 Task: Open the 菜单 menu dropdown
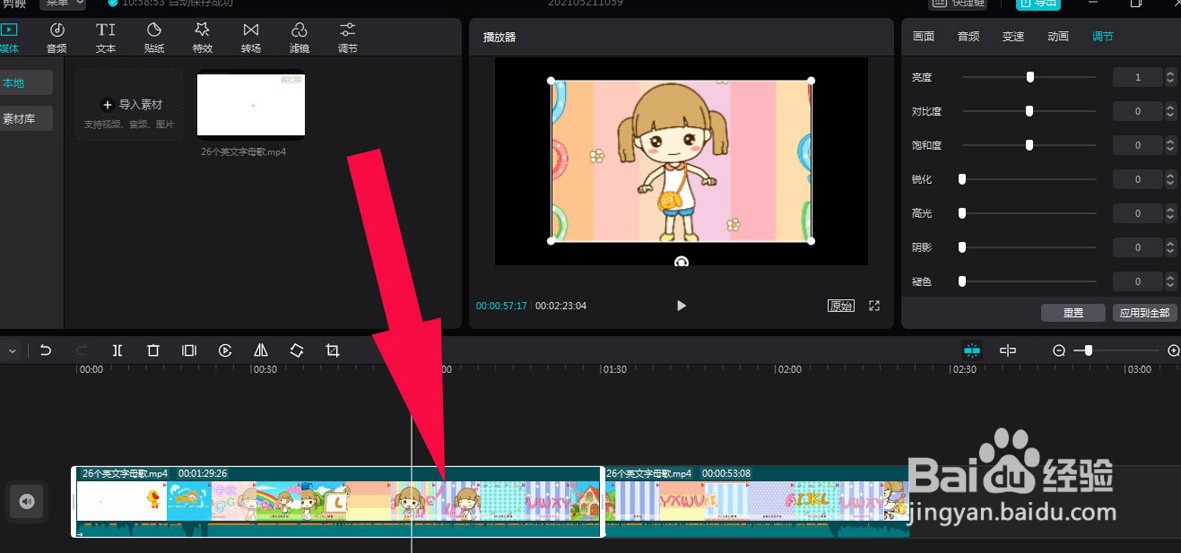(63, 4)
